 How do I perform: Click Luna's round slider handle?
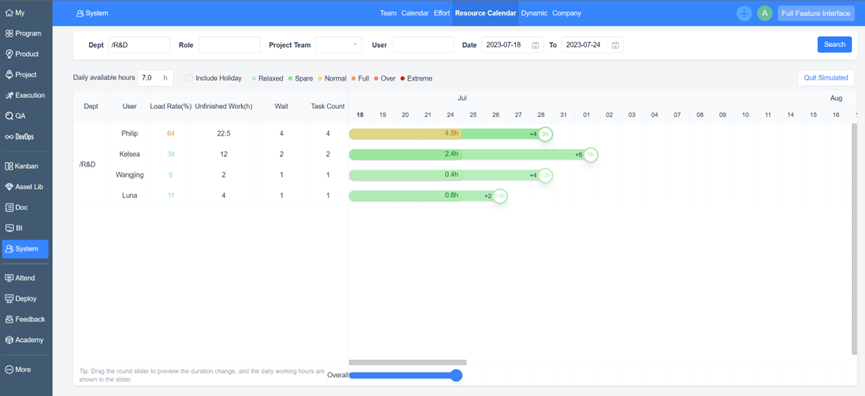coord(500,196)
